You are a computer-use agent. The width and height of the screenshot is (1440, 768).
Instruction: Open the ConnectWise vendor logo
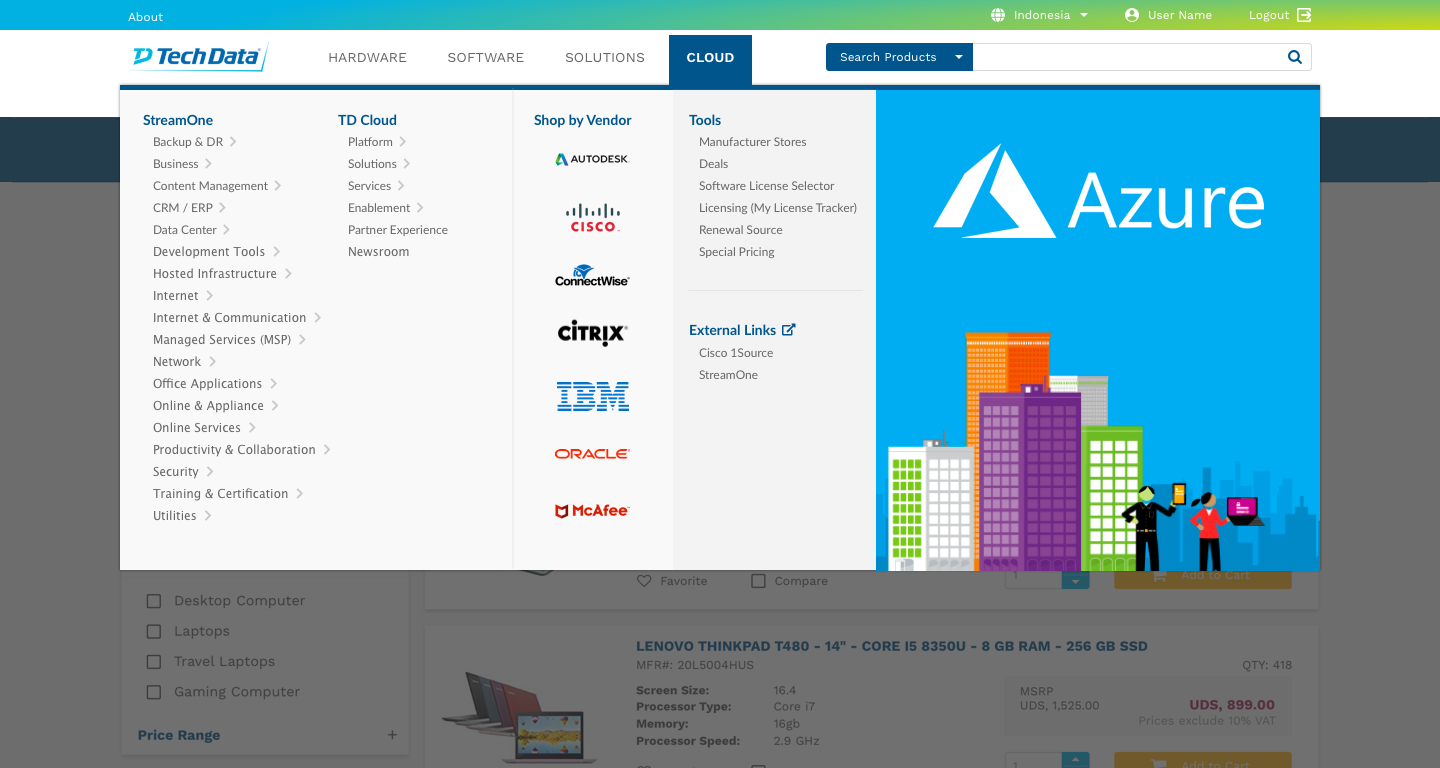pos(592,276)
